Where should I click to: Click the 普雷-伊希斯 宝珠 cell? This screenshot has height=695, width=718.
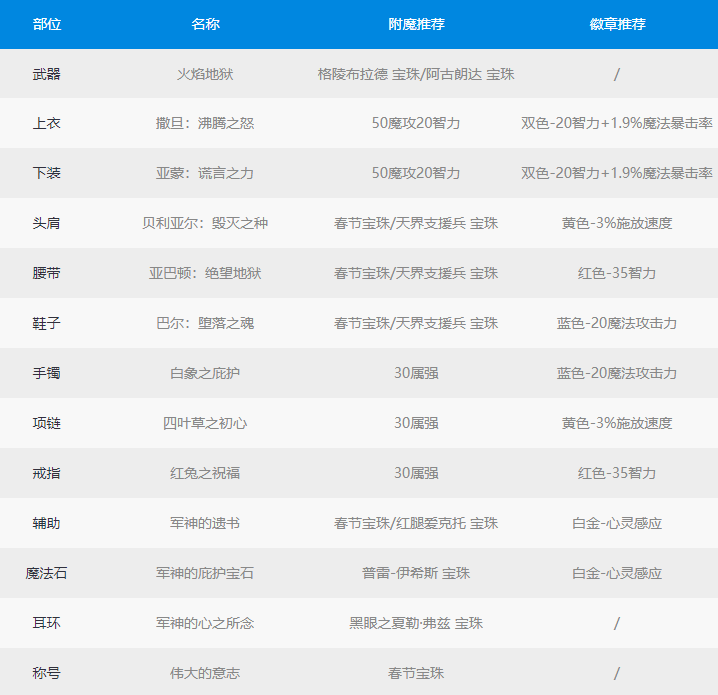tap(416, 572)
